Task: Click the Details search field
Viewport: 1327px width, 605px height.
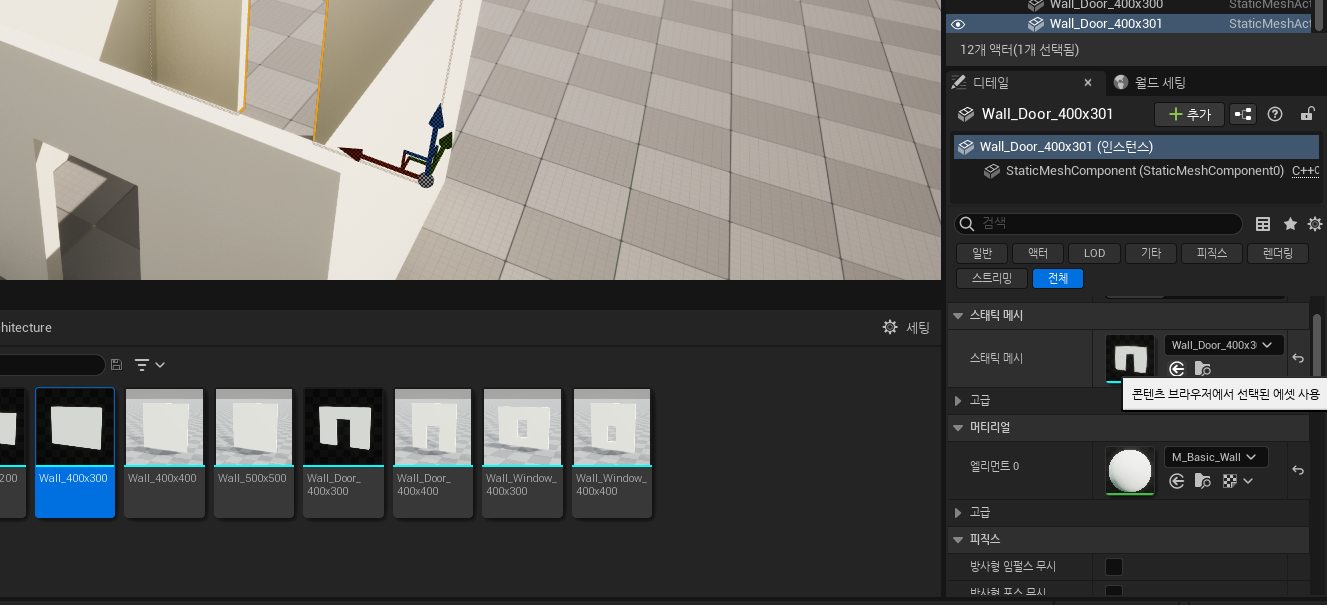Action: point(1098,224)
